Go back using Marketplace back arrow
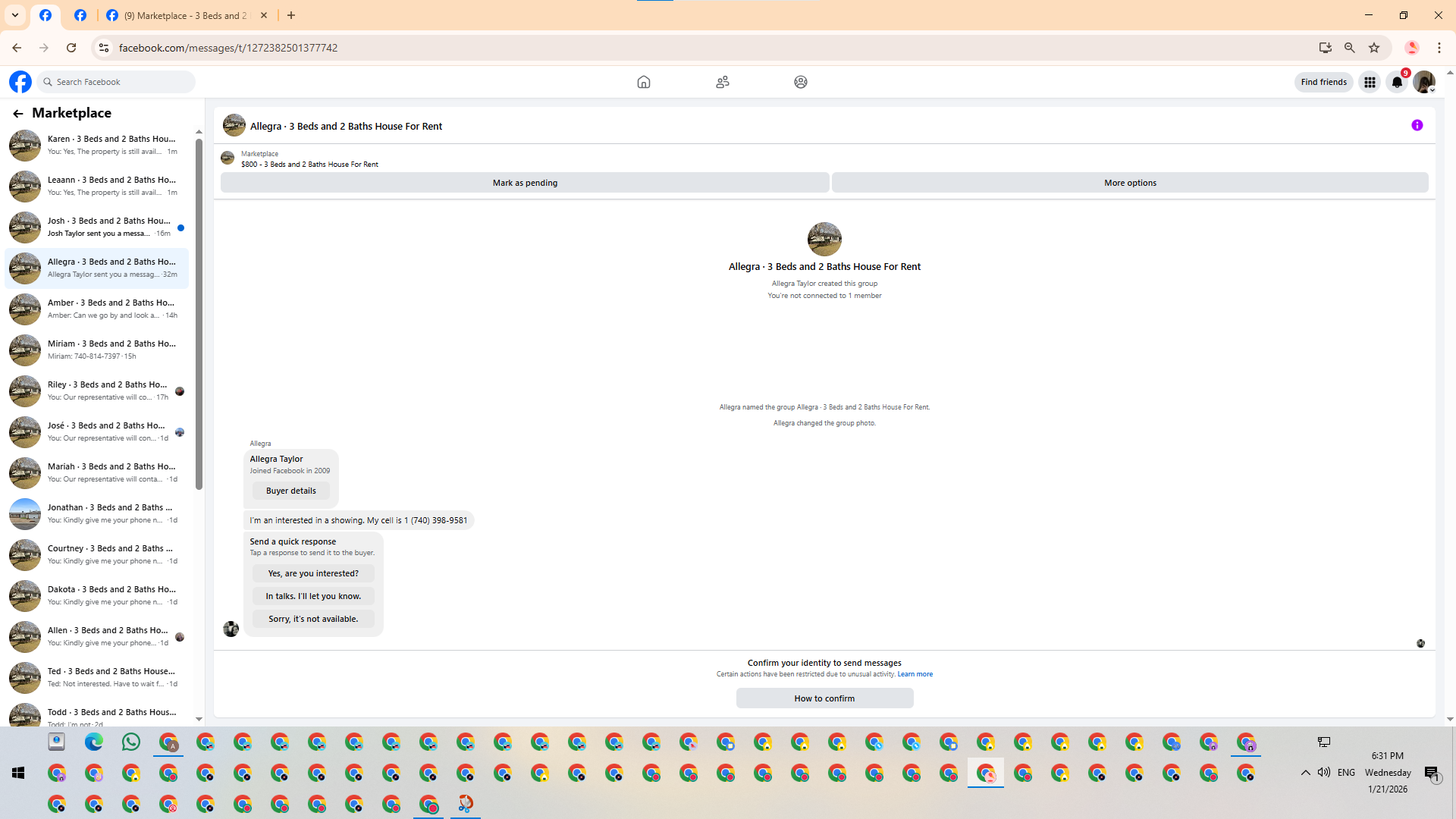This screenshot has width=1456, height=819. click(17, 114)
